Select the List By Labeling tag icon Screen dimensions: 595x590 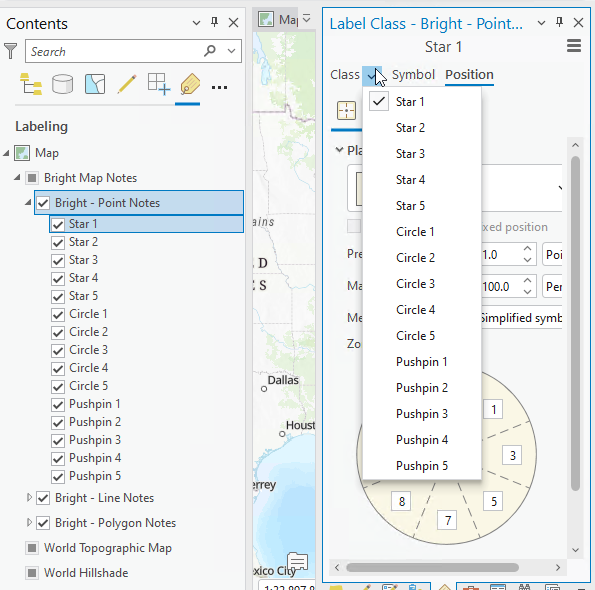point(190,84)
